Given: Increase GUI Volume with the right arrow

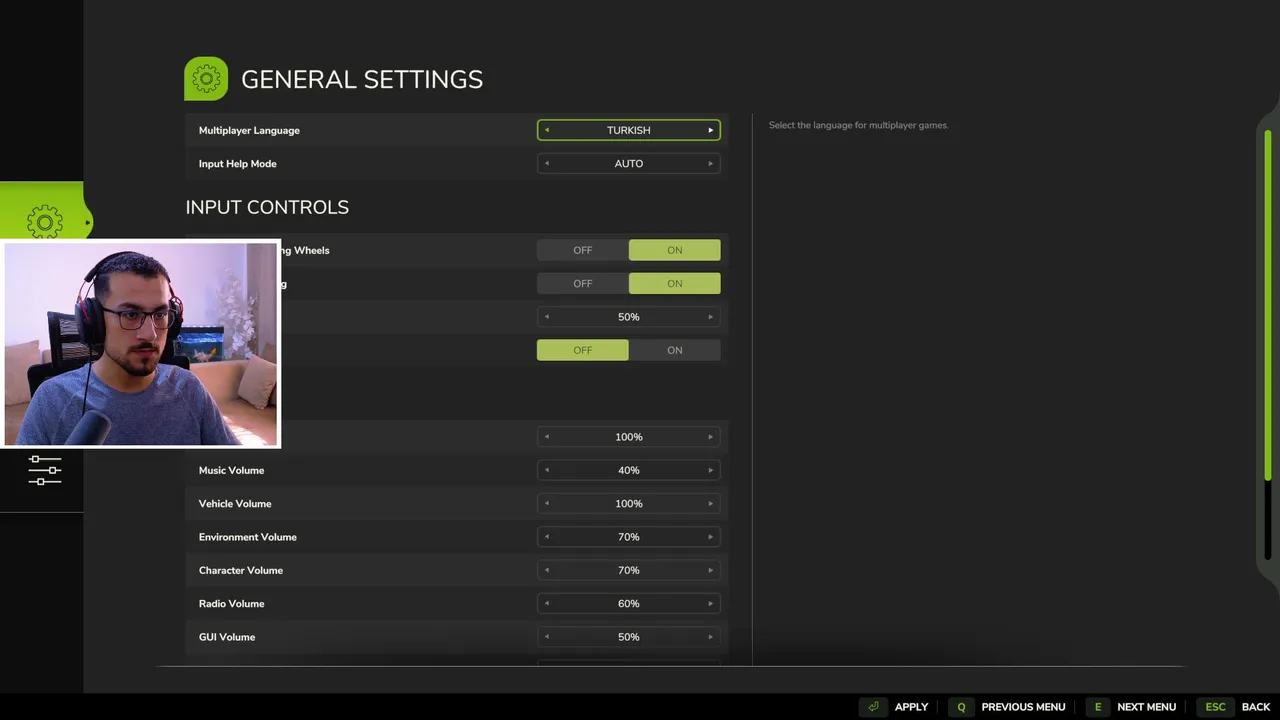Looking at the screenshot, I should tap(711, 637).
